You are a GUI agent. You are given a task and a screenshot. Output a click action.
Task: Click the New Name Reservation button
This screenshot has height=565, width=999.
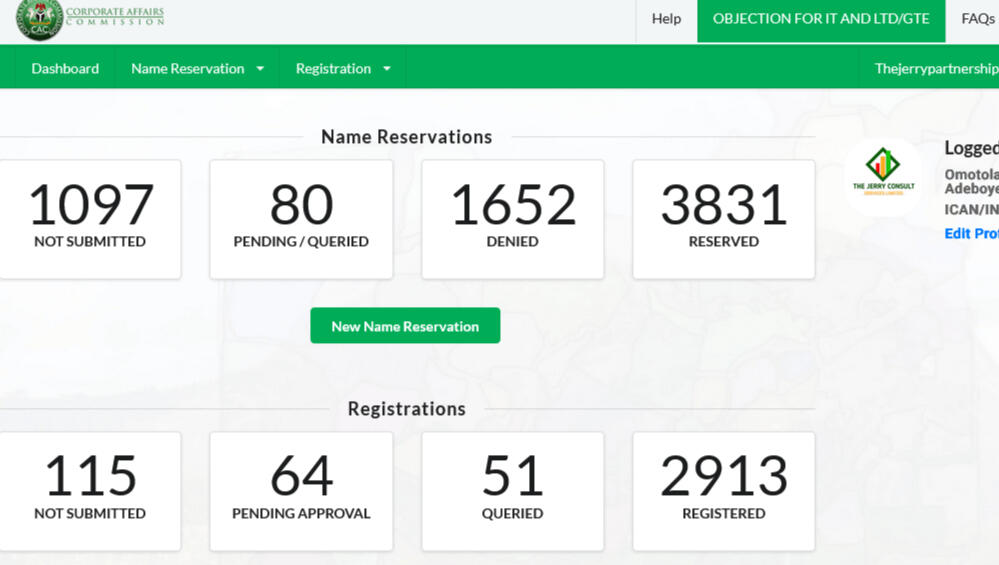click(405, 326)
